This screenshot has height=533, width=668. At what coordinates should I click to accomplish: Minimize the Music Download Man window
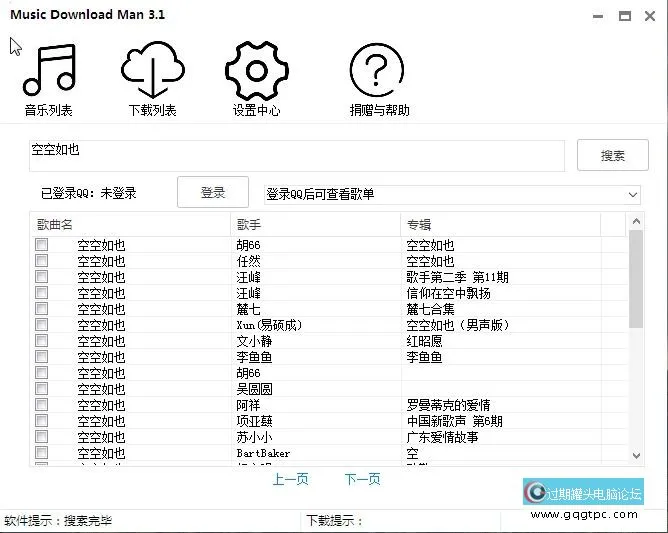click(598, 17)
